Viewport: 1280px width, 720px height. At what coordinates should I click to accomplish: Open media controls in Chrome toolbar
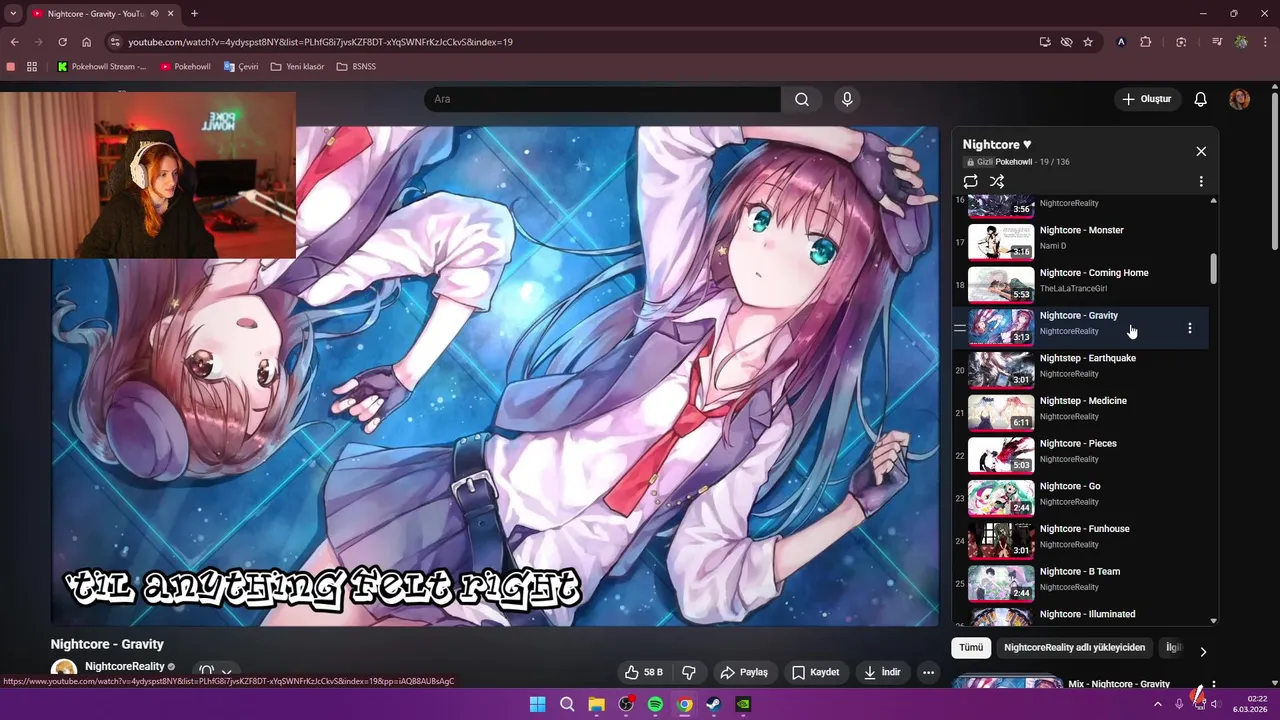[1217, 42]
